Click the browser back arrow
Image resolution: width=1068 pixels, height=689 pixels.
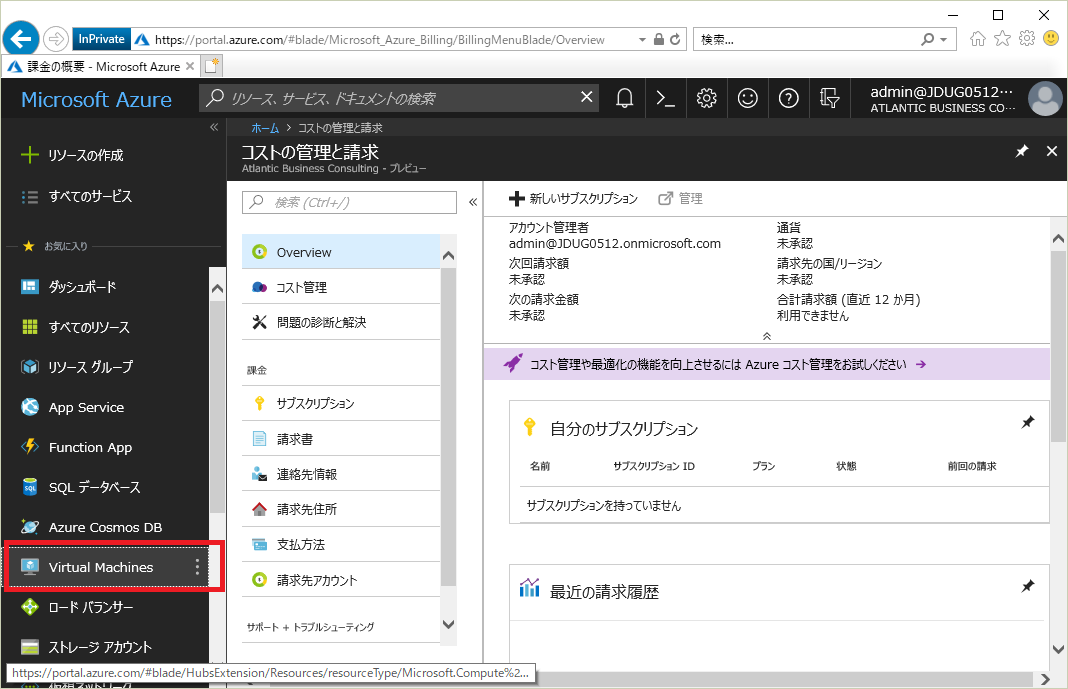pos(21,39)
